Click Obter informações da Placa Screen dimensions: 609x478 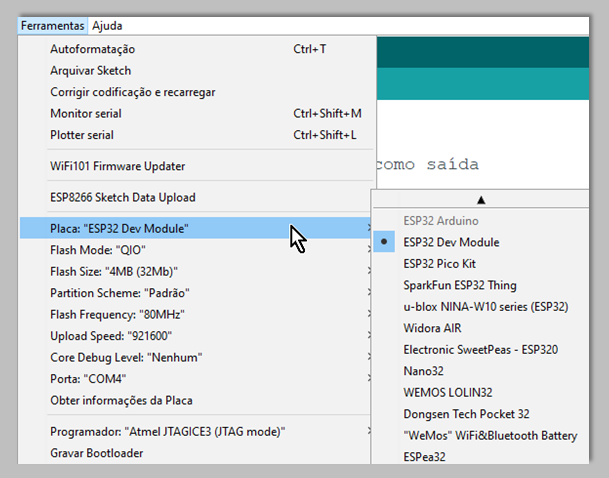click(x=121, y=401)
